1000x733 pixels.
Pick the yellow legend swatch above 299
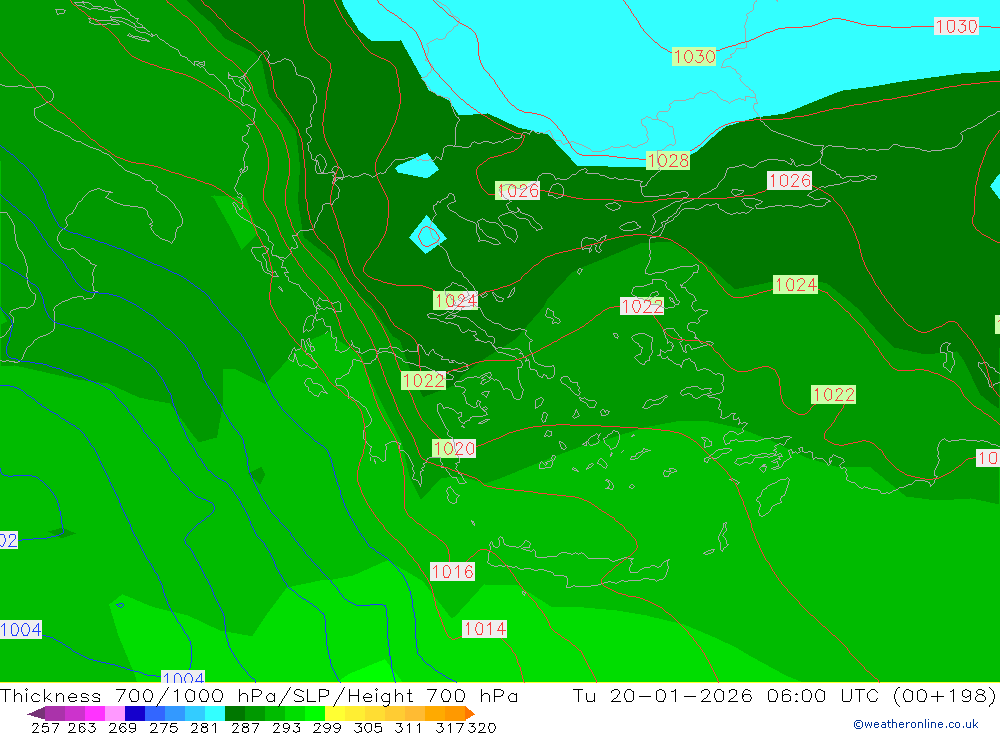click(x=335, y=713)
